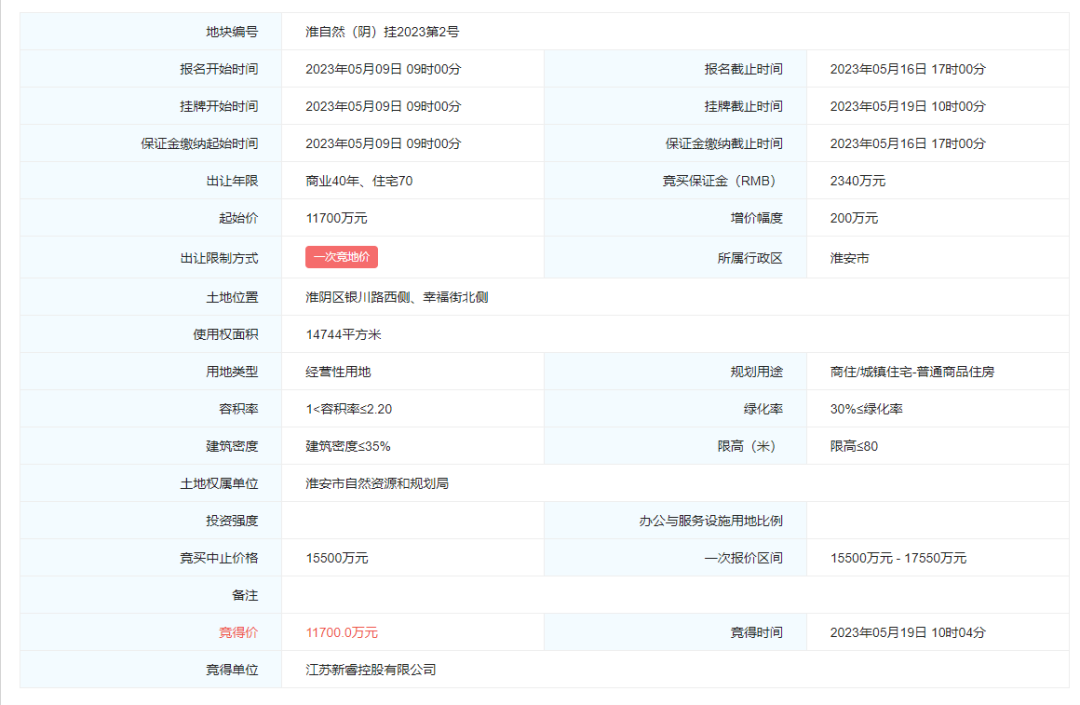Click the red 一次竞地价 tag
Viewport: 1080px width, 705px height.
pyautogui.click(x=341, y=257)
